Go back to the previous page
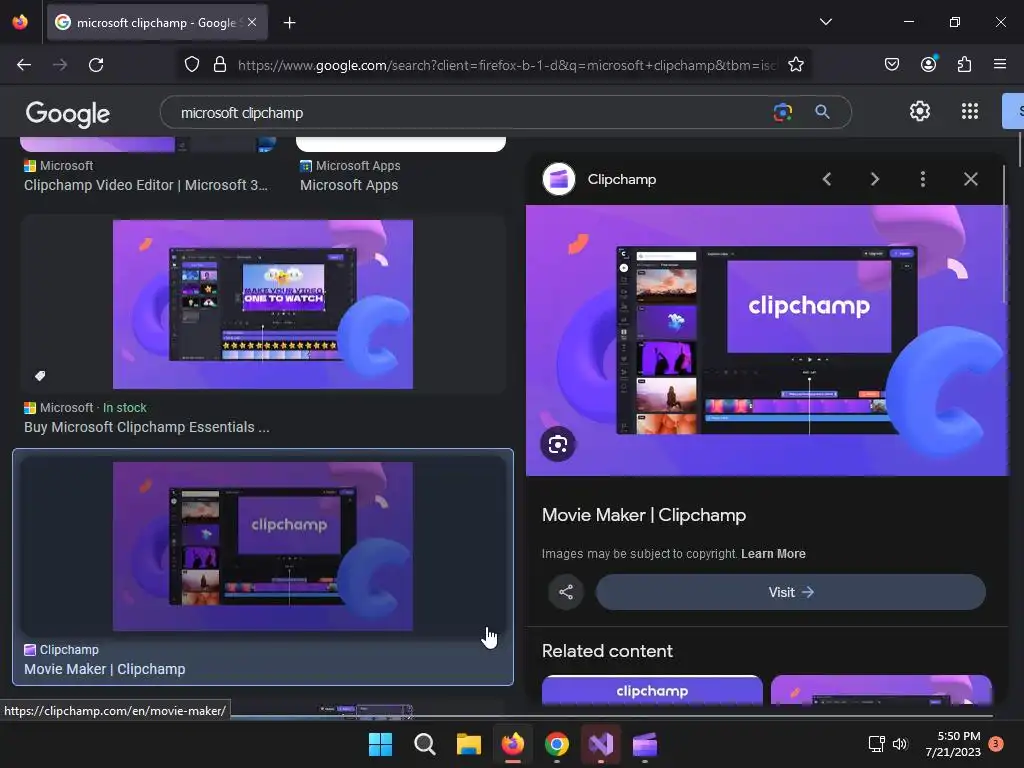This screenshot has height=768, width=1024. 24,65
